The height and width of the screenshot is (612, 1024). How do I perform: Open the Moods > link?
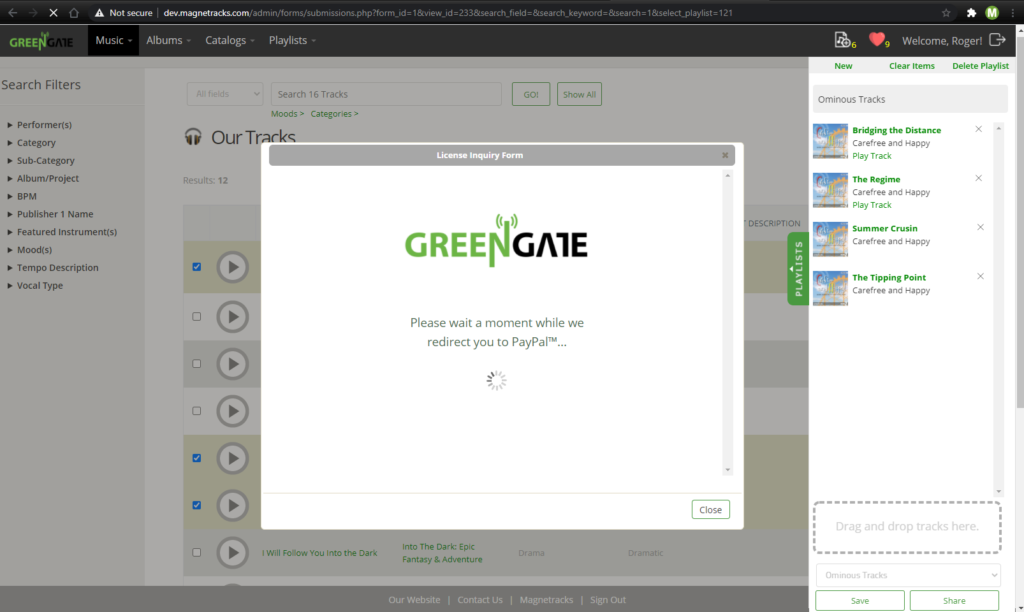pos(287,114)
